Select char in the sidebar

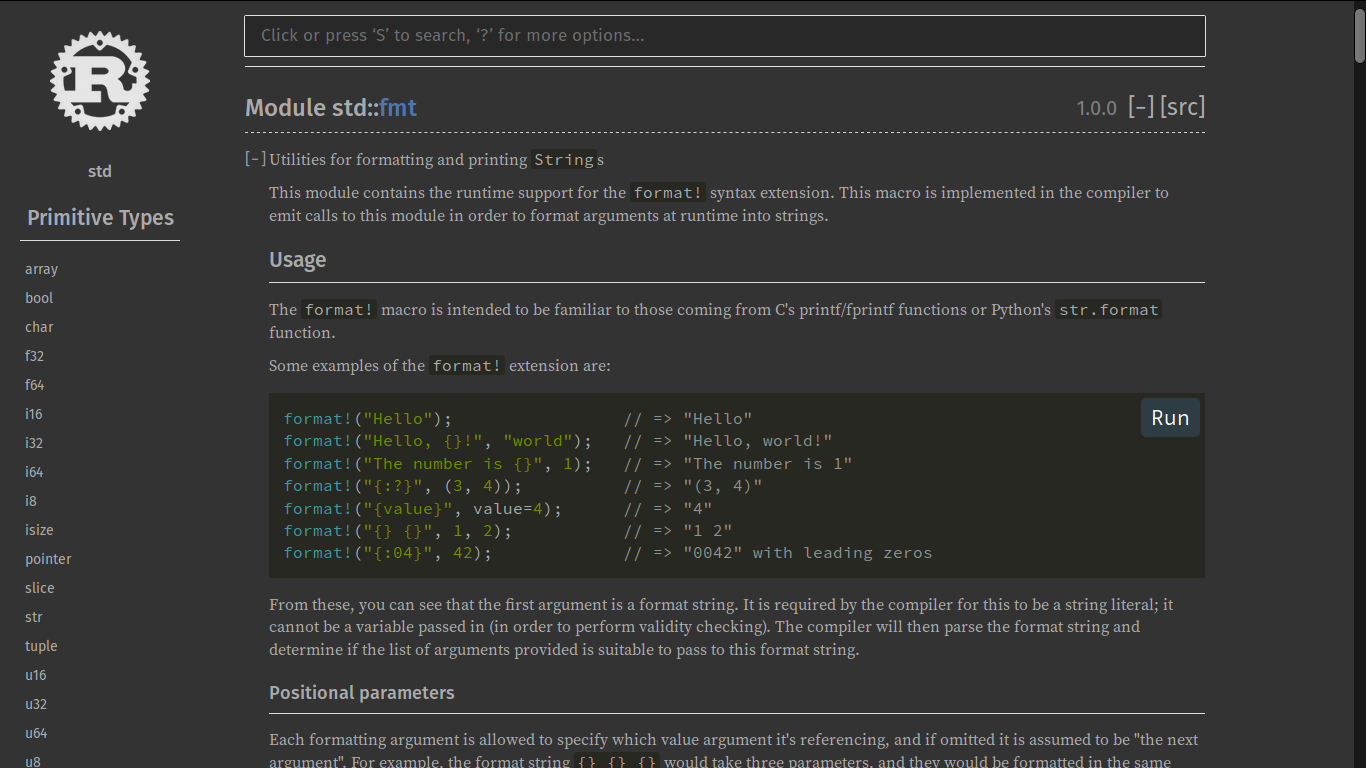click(39, 327)
